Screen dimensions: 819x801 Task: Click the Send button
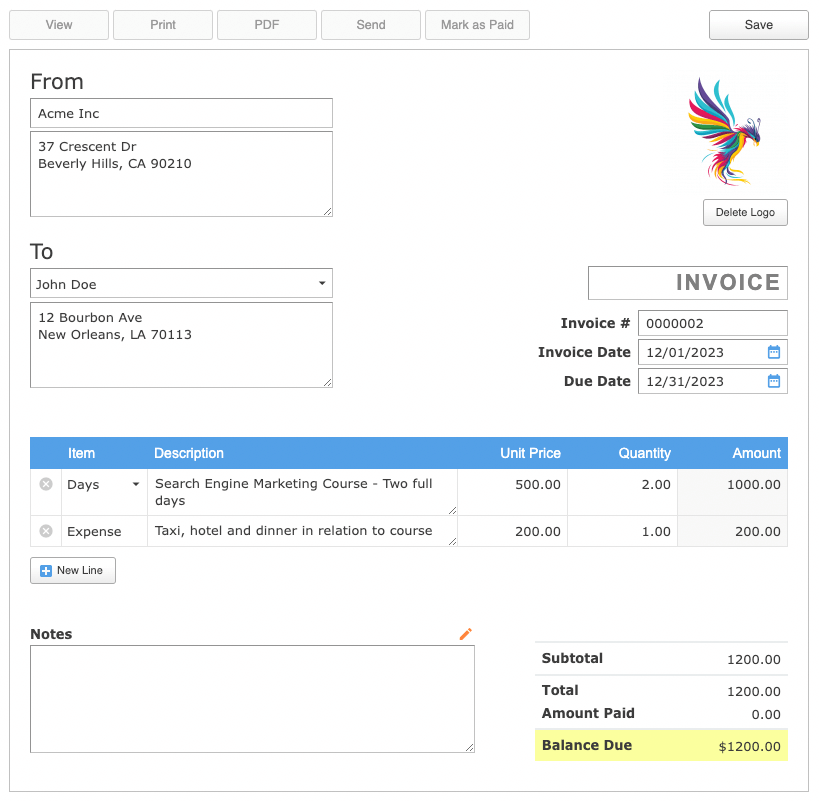[371, 25]
